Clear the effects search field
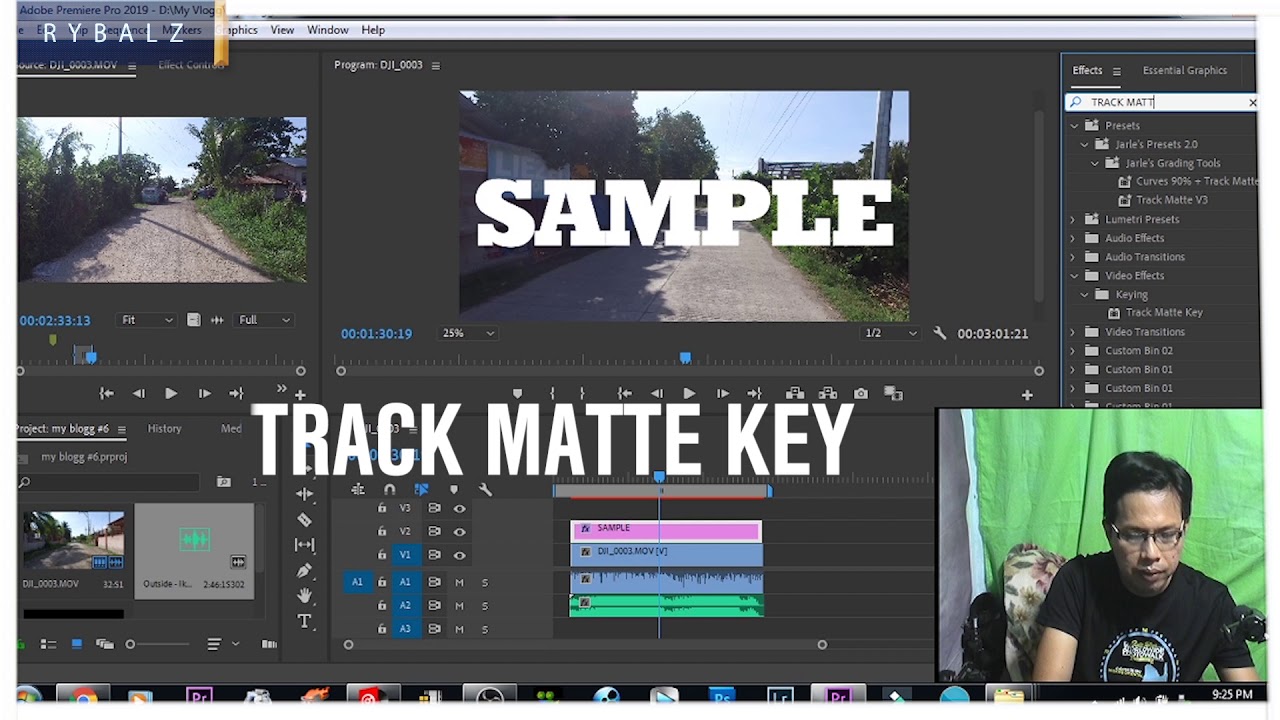 point(1252,102)
